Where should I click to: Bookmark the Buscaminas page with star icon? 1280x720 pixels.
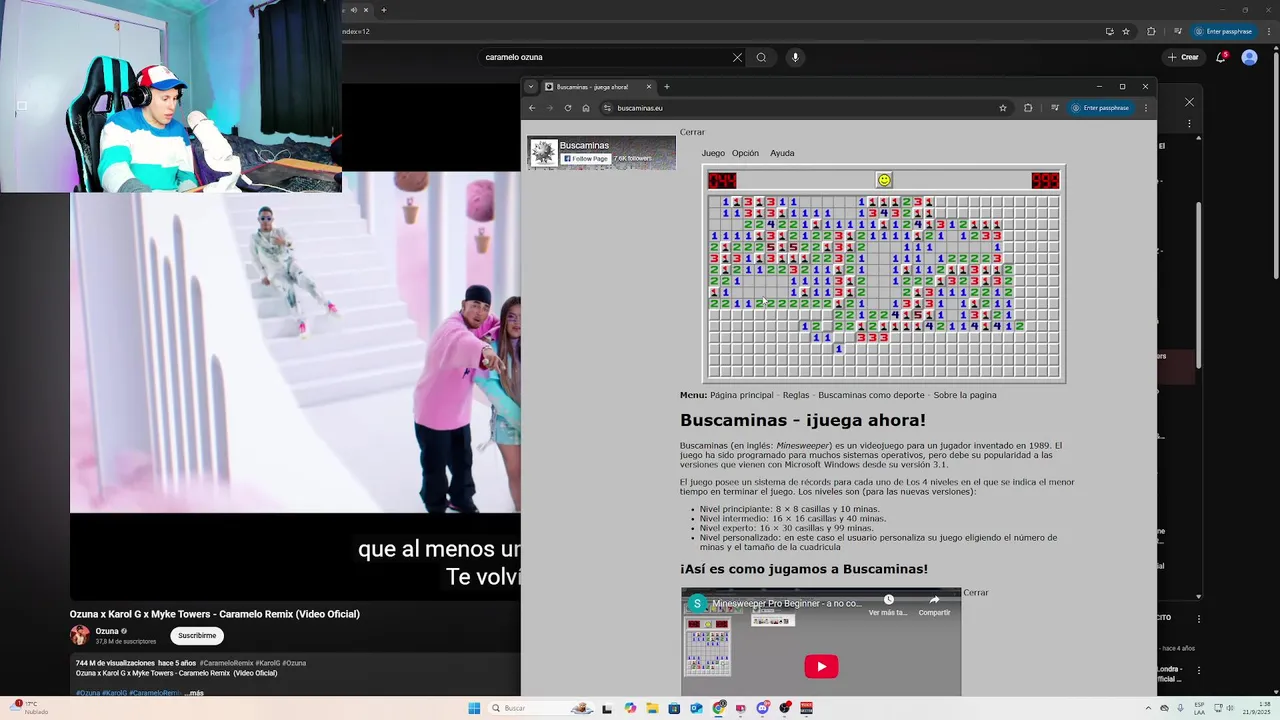point(1003,108)
